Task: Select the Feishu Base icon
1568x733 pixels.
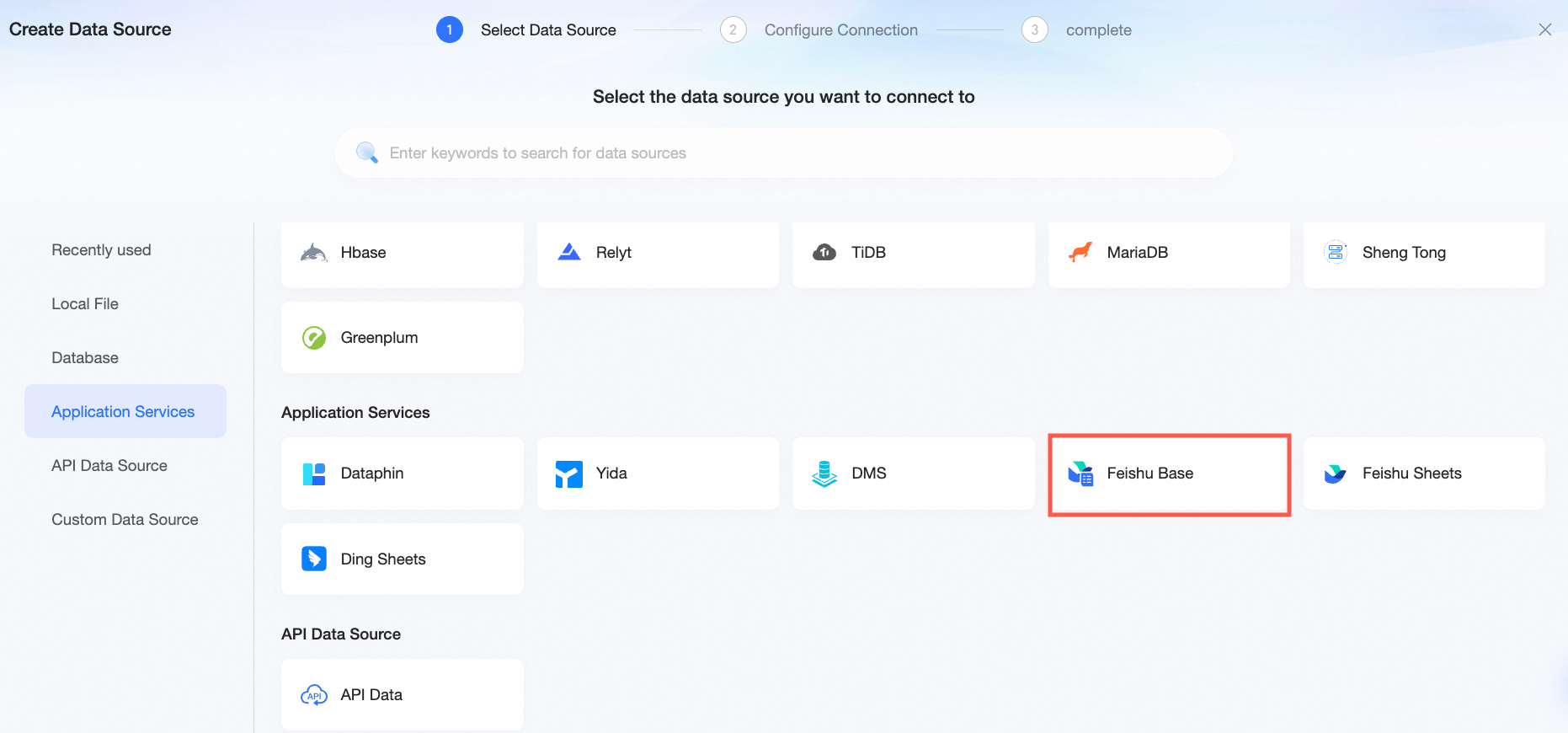Action: (1080, 474)
